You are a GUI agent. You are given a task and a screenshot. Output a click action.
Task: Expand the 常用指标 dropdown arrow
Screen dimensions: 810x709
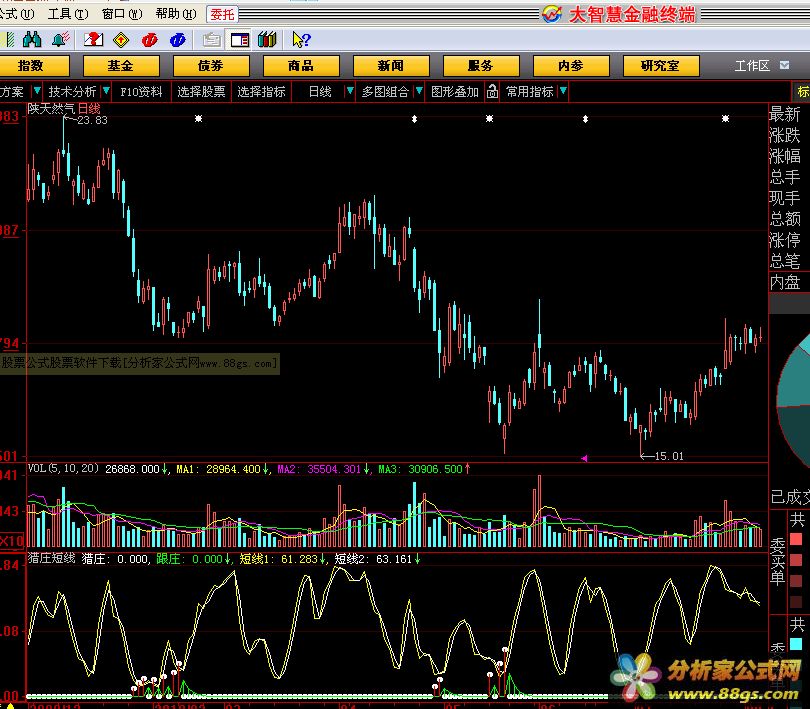coord(563,91)
